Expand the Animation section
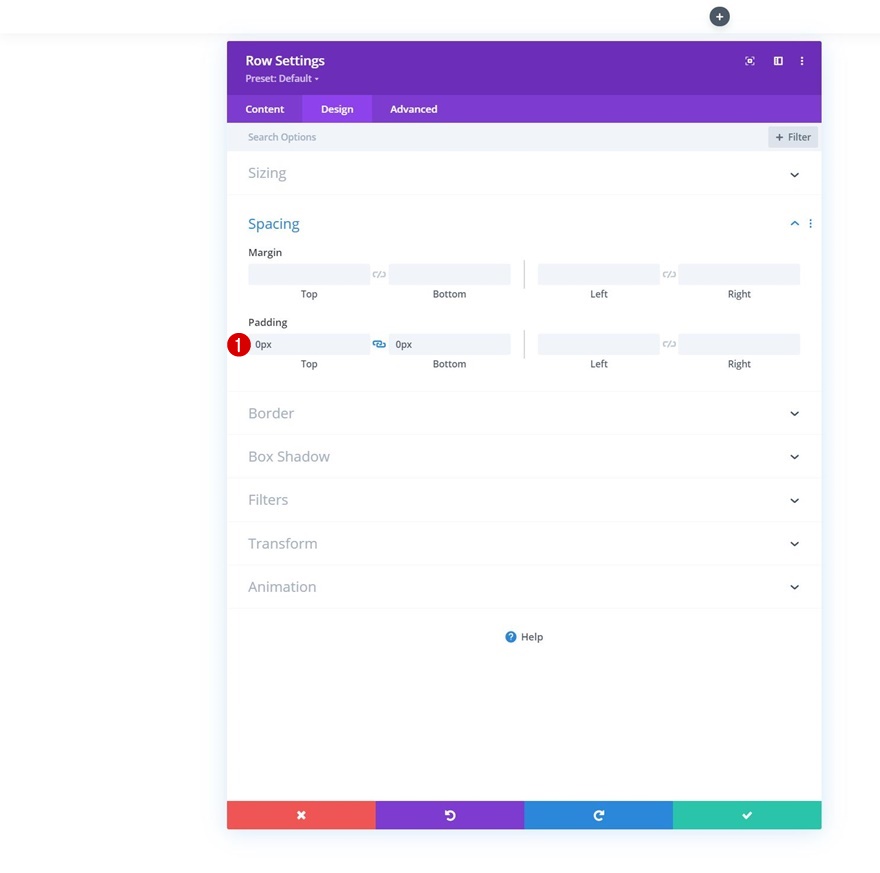The width and height of the screenshot is (880, 873). tap(524, 587)
